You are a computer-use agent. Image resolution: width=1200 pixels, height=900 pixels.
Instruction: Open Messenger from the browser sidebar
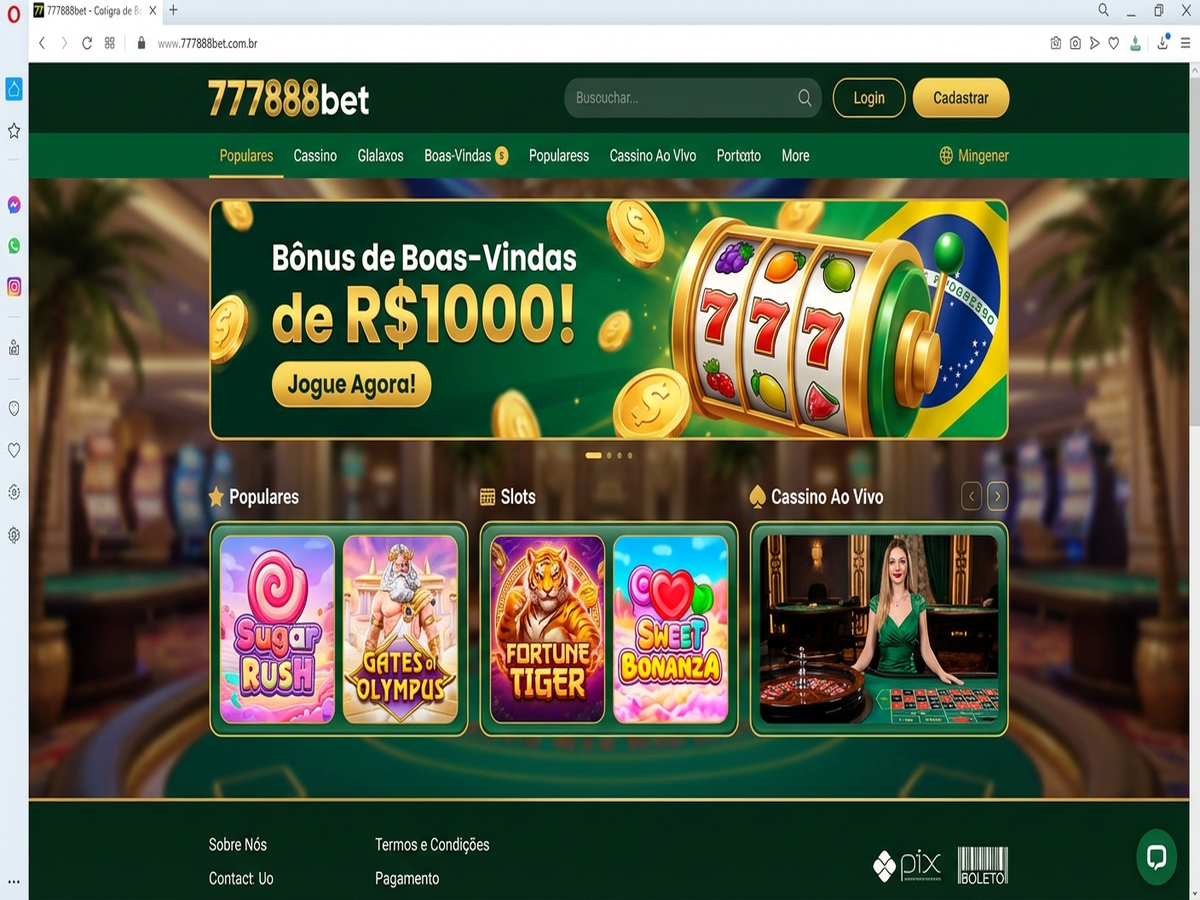(14, 204)
